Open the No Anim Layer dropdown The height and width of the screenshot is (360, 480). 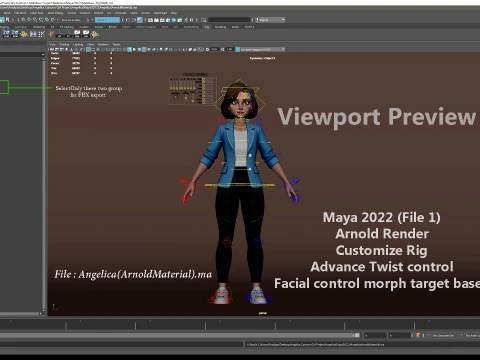472,335
